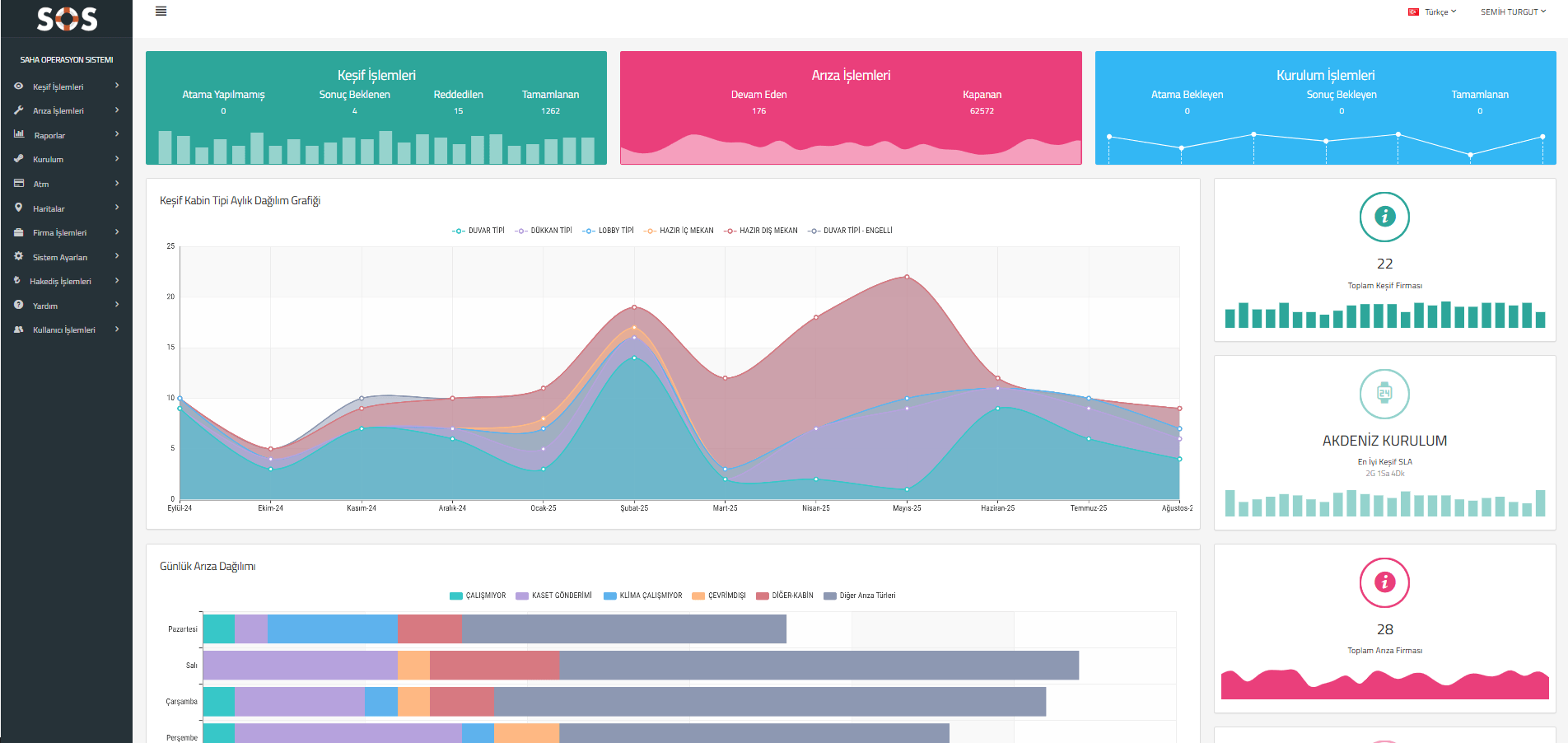Hide the HAZIR DIŞ MEKAN legend series
This screenshot has height=743, width=1568.
click(761, 231)
